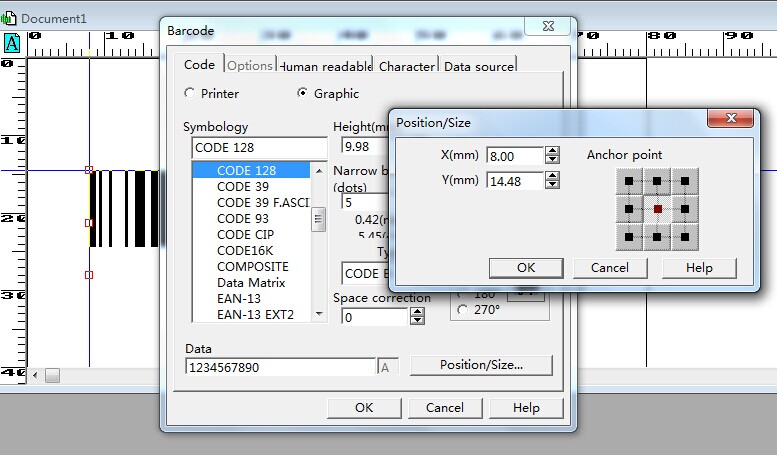Select the bottom-center anchor point
Screen dimensions: 777x455
tap(657, 237)
